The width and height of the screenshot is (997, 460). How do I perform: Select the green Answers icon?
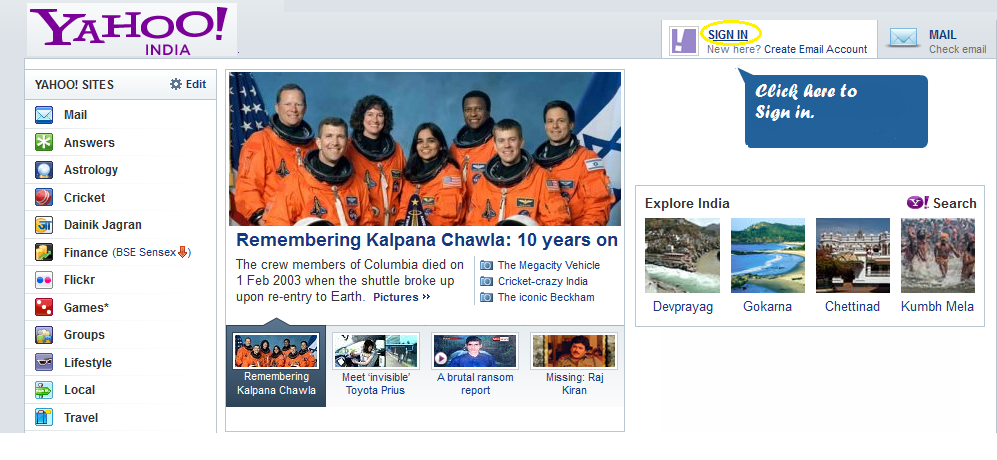pos(44,143)
